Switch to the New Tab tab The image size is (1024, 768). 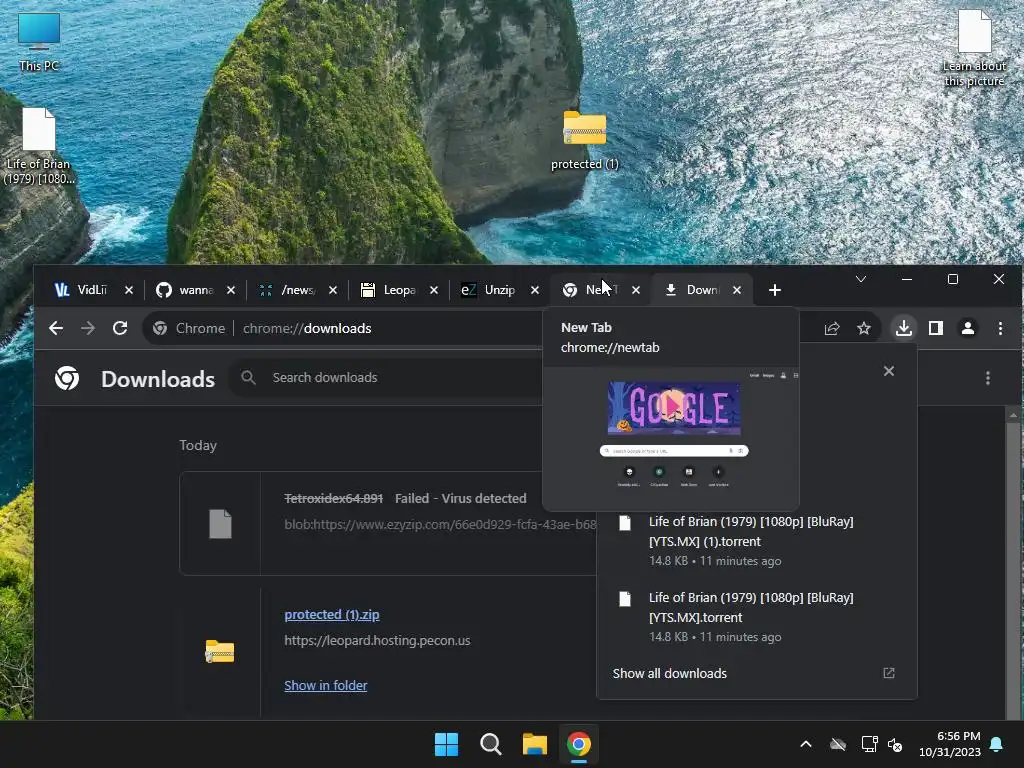(590, 289)
